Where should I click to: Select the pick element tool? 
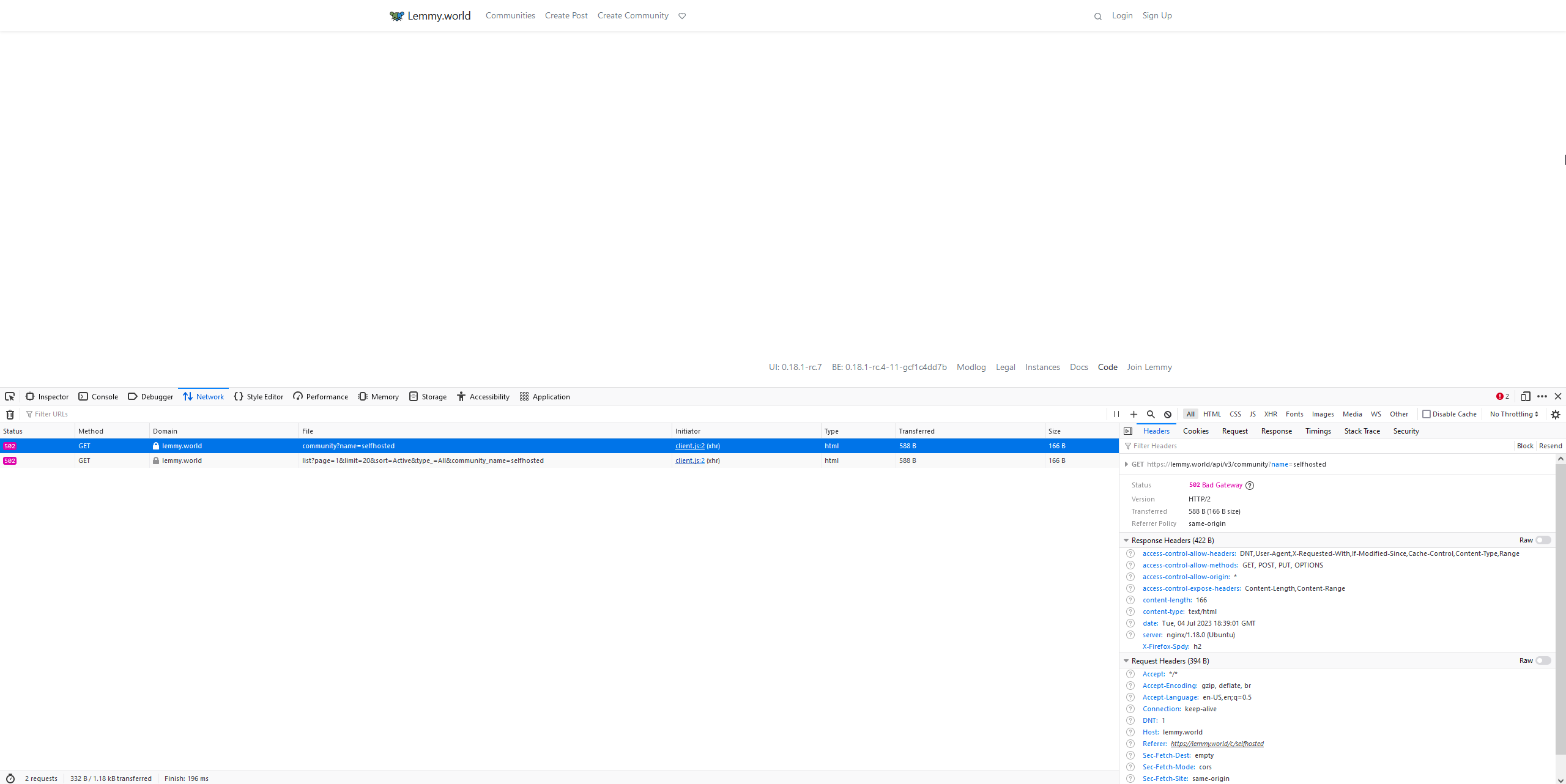[10, 396]
